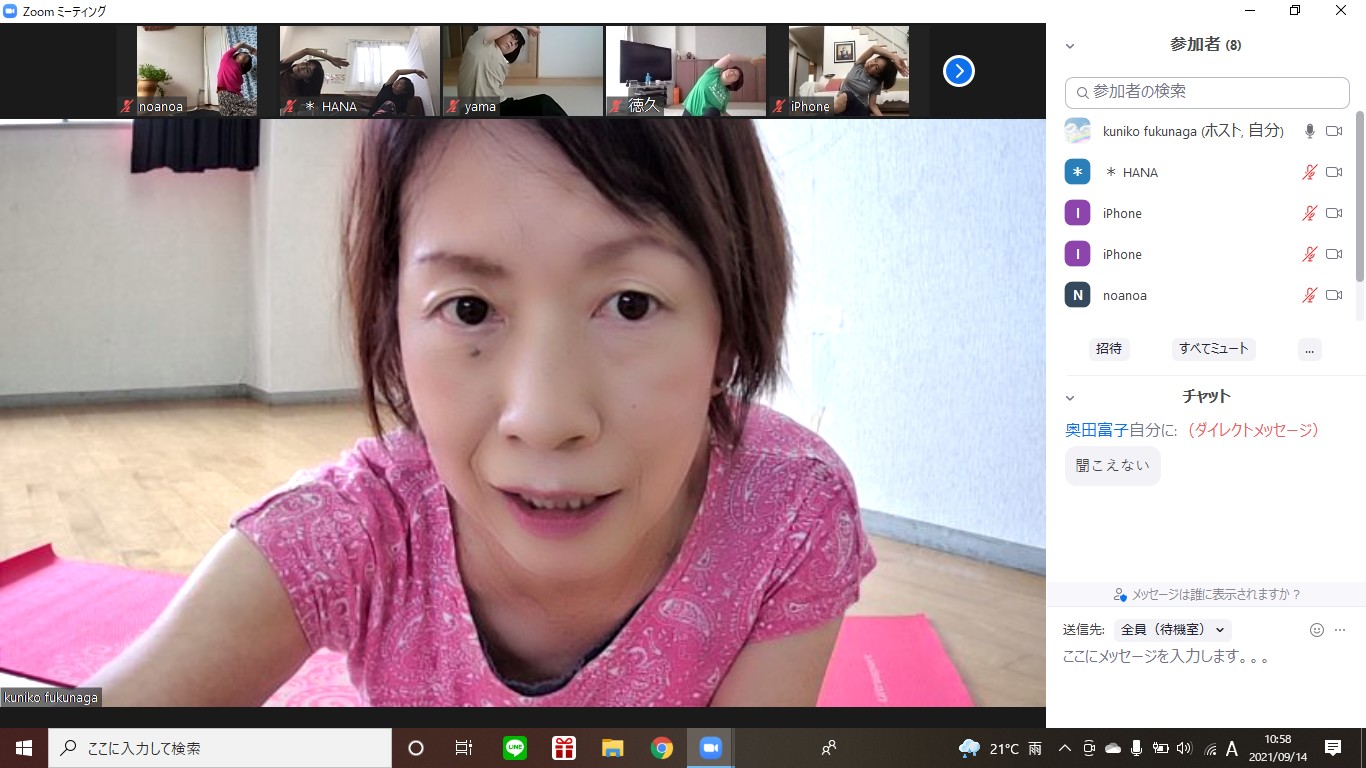Open Wi-Fi network tray icon
The image size is (1366, 768).
pos(1210,748)
